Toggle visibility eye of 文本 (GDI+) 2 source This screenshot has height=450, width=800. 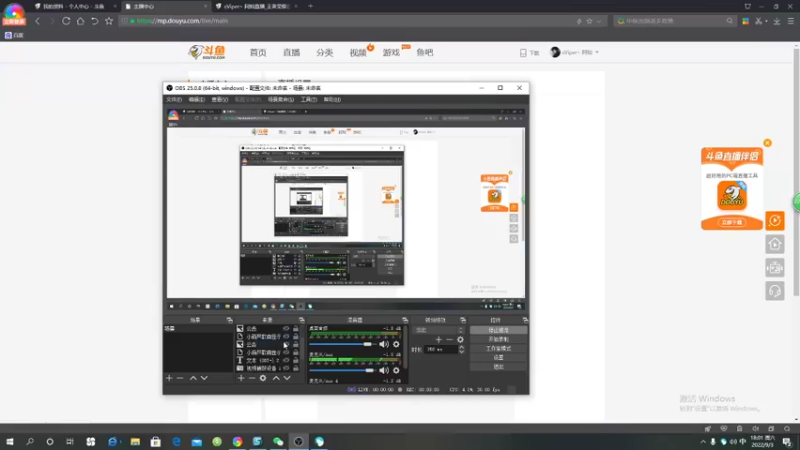pos(286,360)
